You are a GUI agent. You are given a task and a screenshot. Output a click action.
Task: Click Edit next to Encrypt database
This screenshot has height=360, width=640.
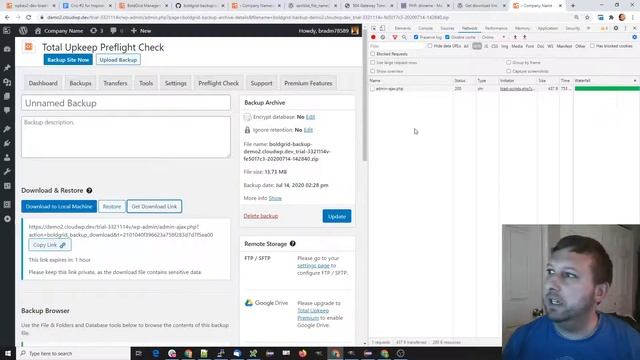pos(310,117)
